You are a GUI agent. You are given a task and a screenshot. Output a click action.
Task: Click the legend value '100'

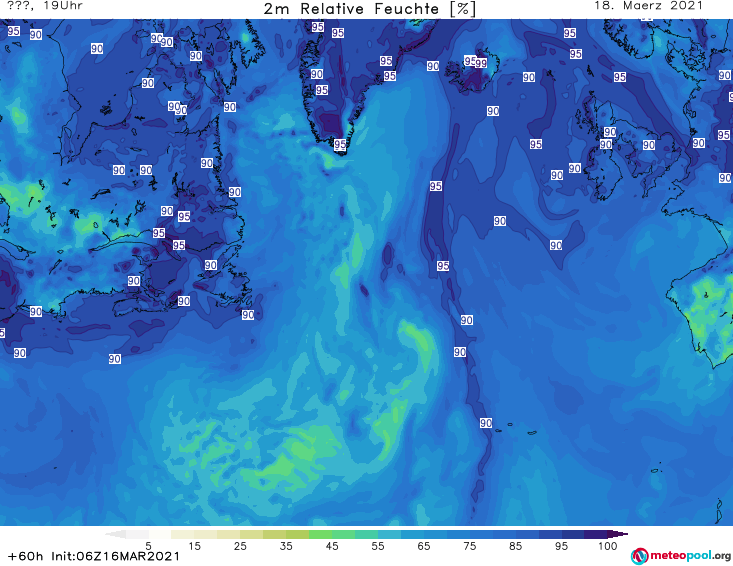pyautogui.click(x=607, y=546)
